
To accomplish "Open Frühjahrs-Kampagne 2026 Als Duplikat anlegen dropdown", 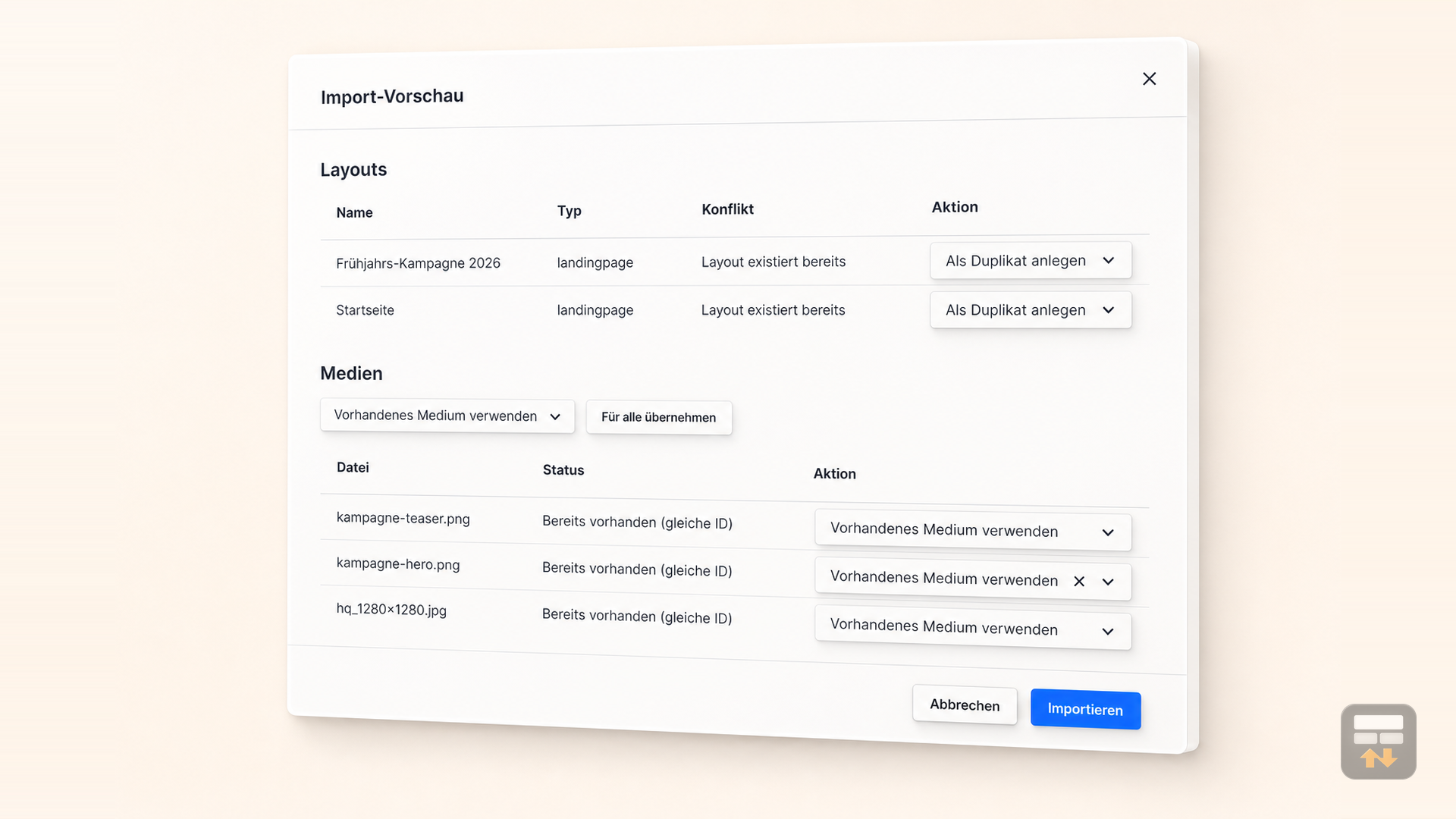I will pyautogui.click(x=1031, y=260).
